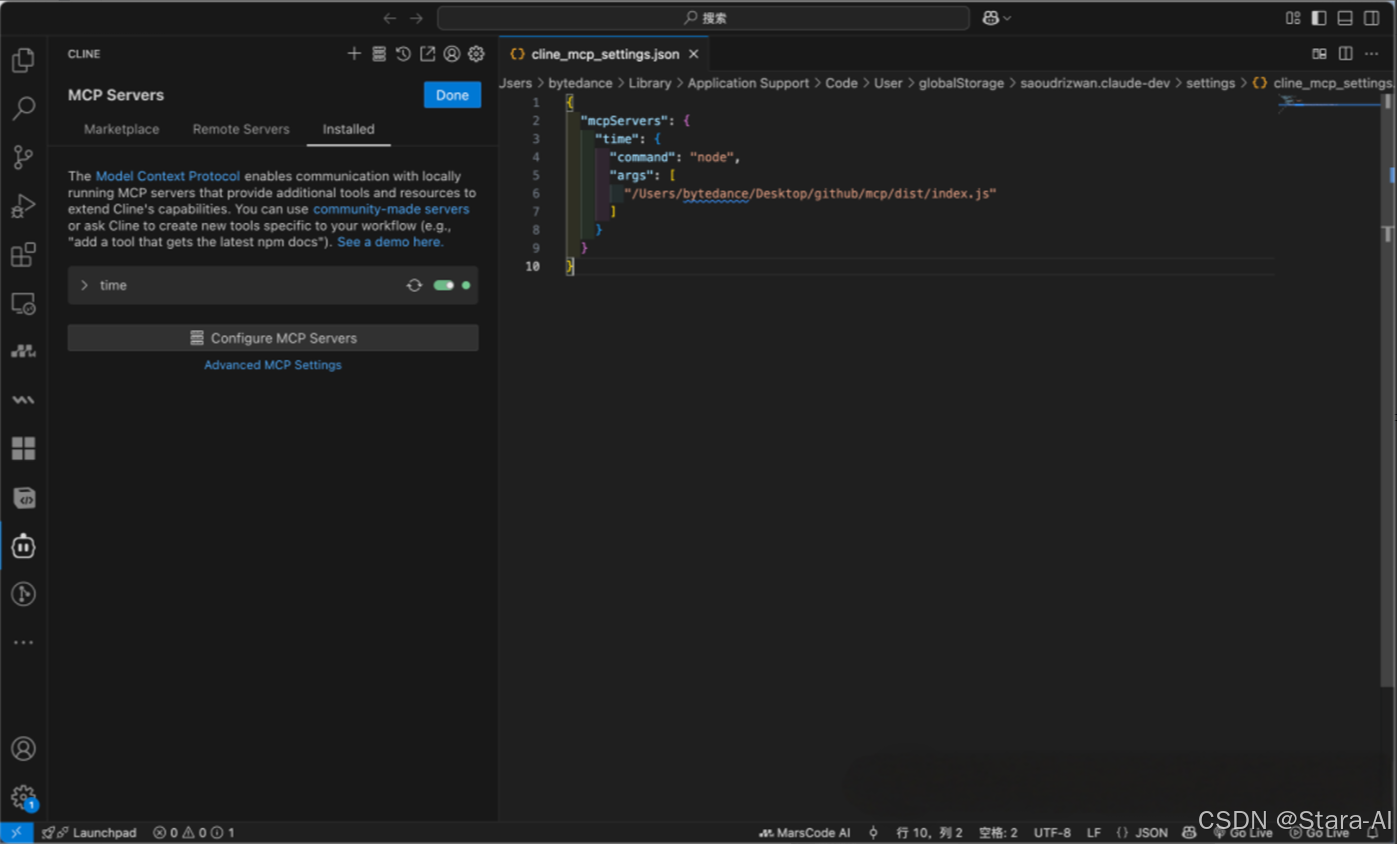The width and height of the screenshot is (1397, 844).
Task: Select the cline_mcp_settings.json editor tab
Action: click(x=604, y=54)
